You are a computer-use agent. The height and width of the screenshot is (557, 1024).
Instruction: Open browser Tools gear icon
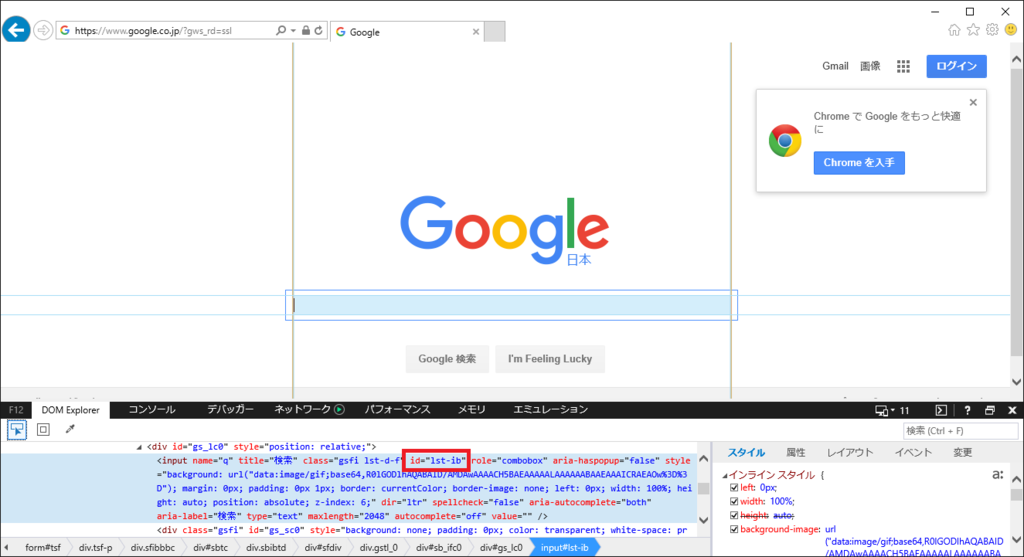[992, 29]
